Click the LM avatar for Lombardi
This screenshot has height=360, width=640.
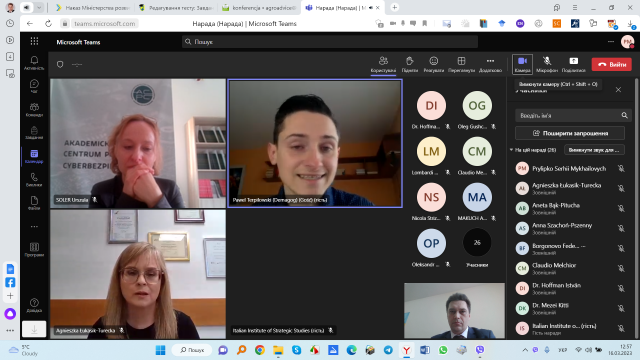pos(431,151)
